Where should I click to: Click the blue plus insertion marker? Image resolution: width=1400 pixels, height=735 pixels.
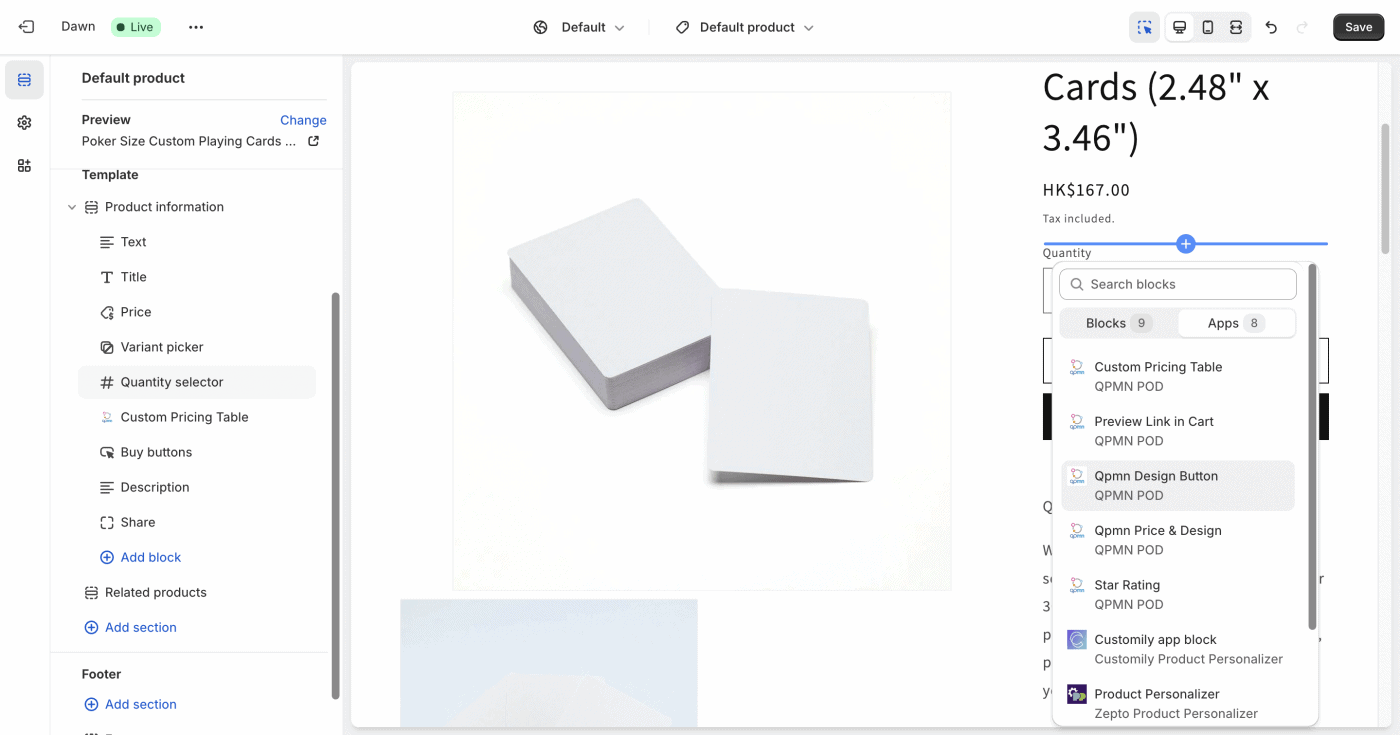(1186, 243)
